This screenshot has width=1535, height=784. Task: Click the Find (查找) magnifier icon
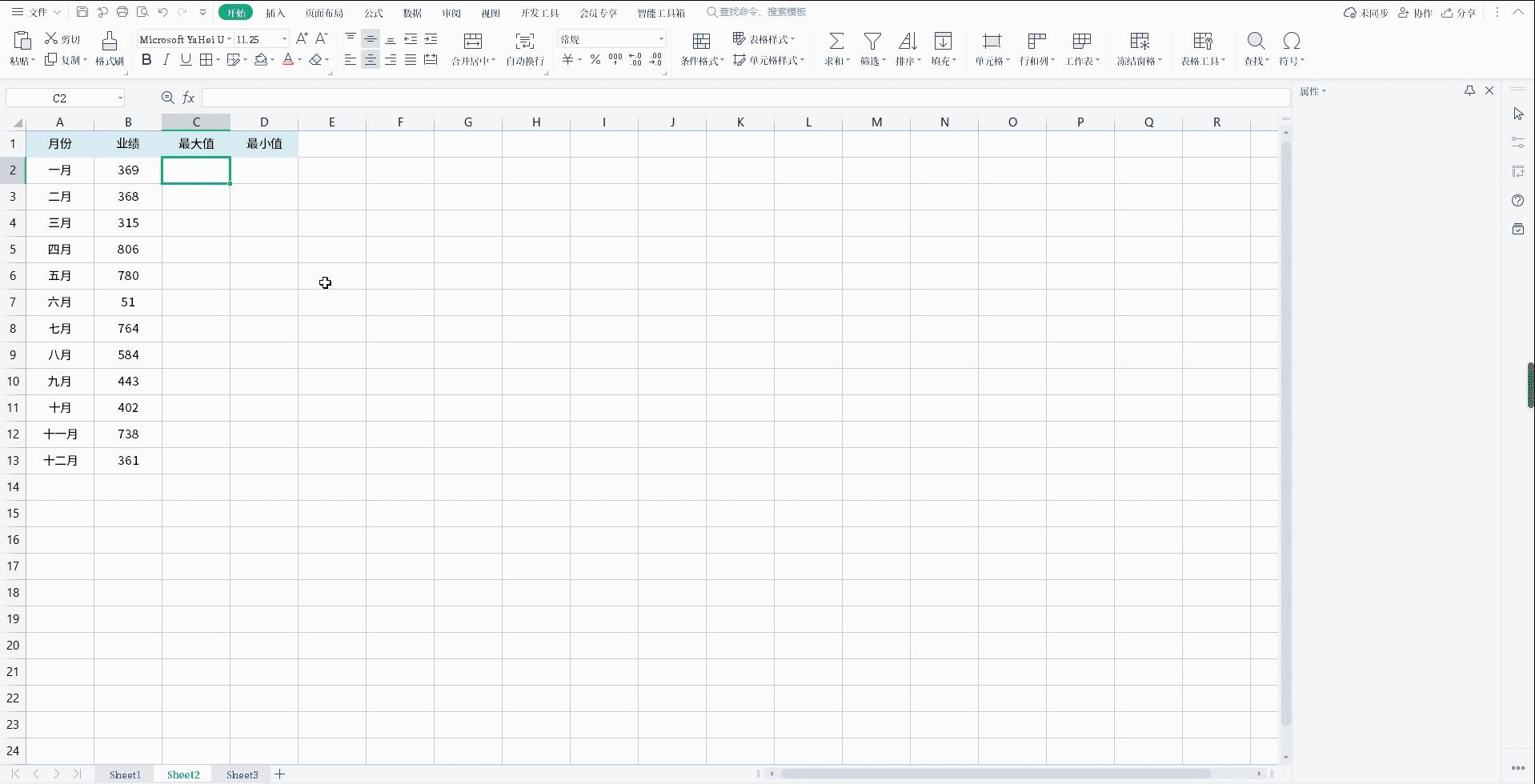1256,41
